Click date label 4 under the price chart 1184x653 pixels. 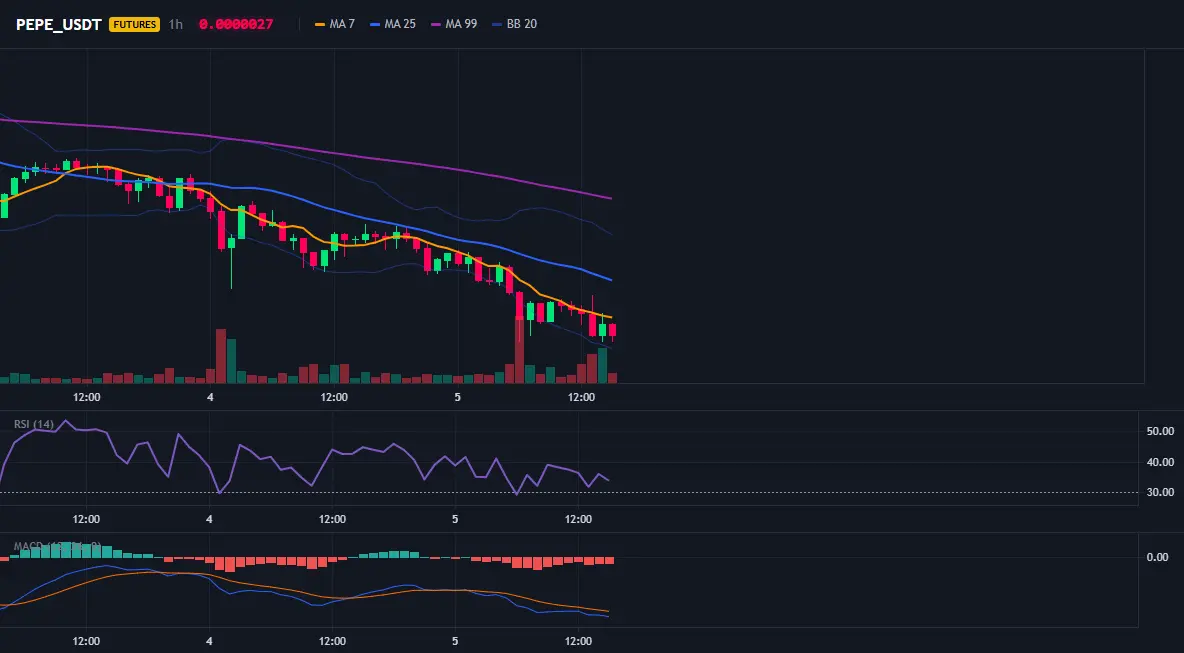click(x=210, y=397)
